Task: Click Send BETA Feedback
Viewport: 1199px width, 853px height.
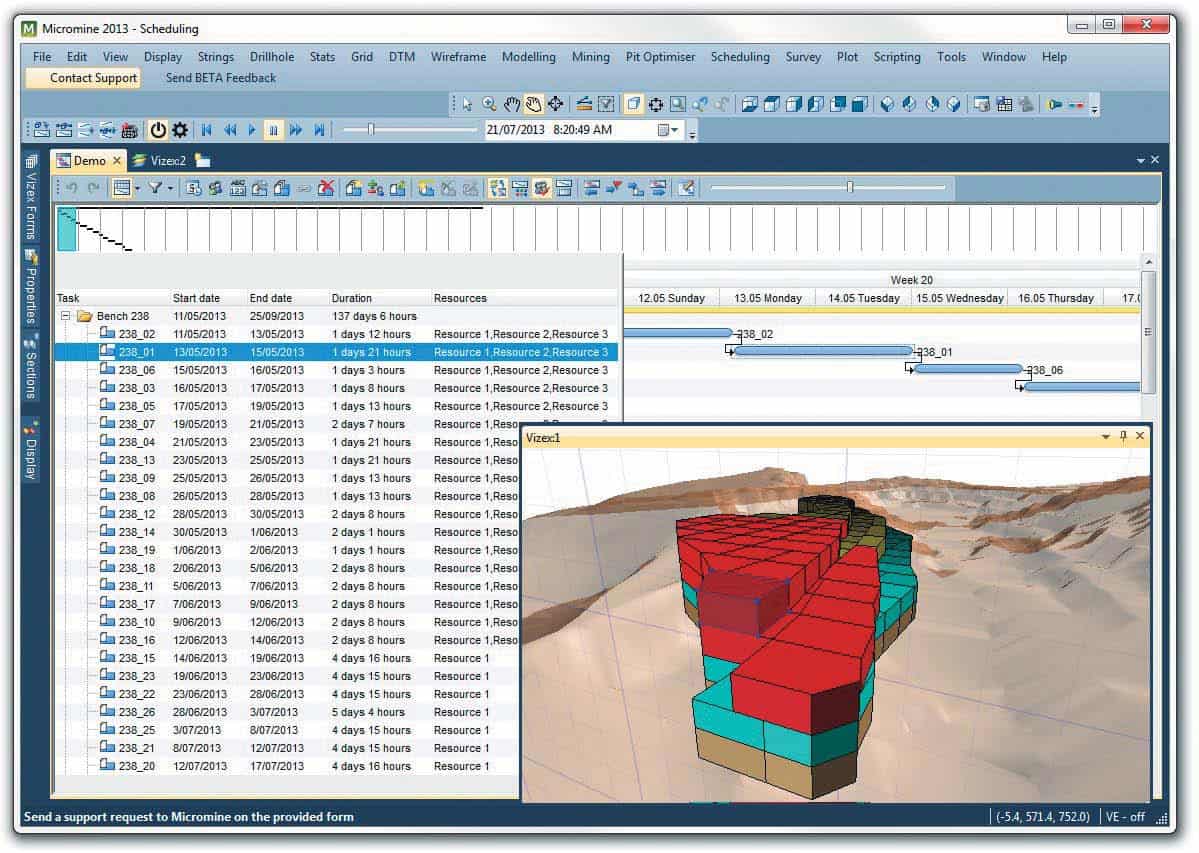Action: pyautogui.click(x=218, y=77)
